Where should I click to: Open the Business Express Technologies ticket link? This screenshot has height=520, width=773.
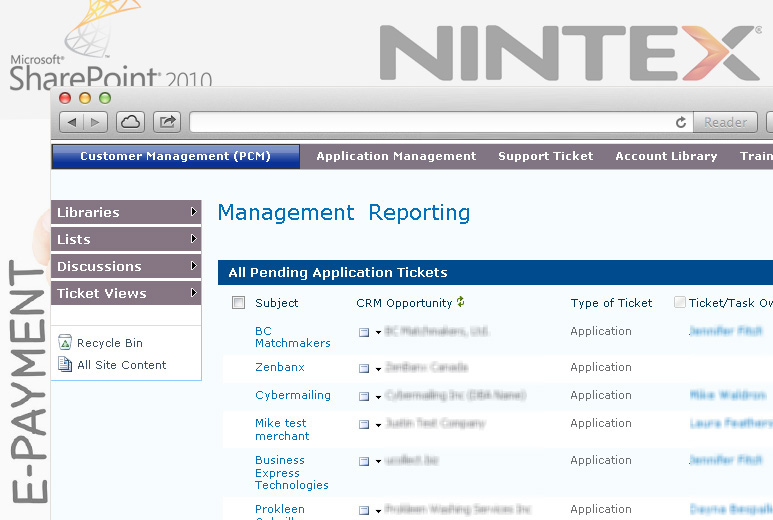click(x=291, y=472)
